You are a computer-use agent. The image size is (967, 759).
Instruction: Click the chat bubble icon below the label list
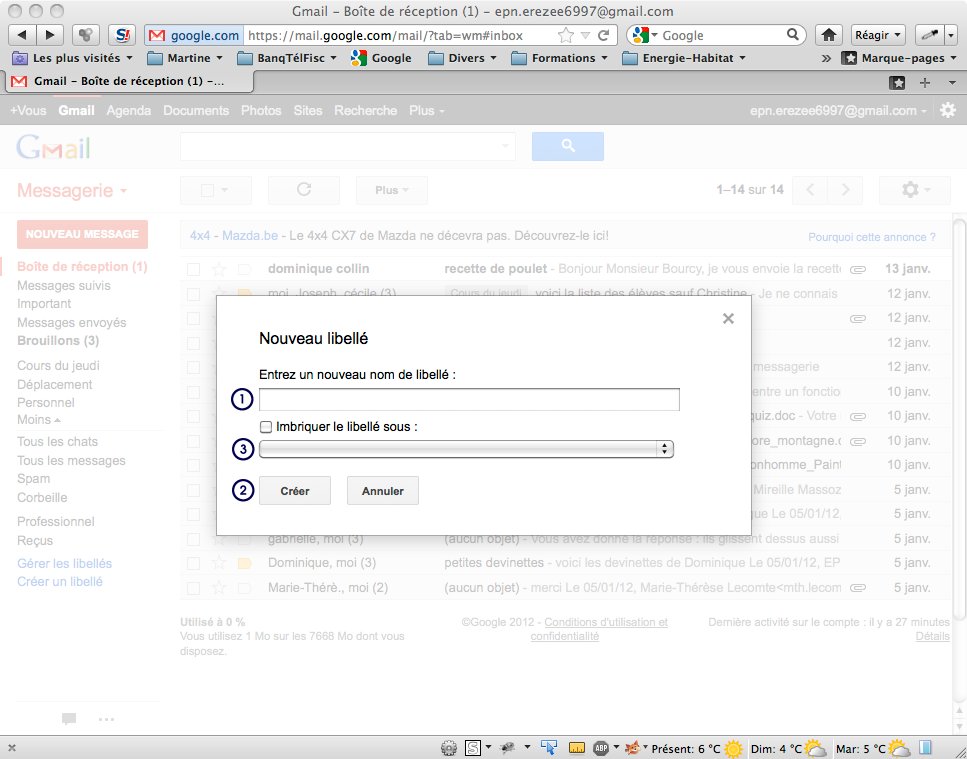pos(69,718)
